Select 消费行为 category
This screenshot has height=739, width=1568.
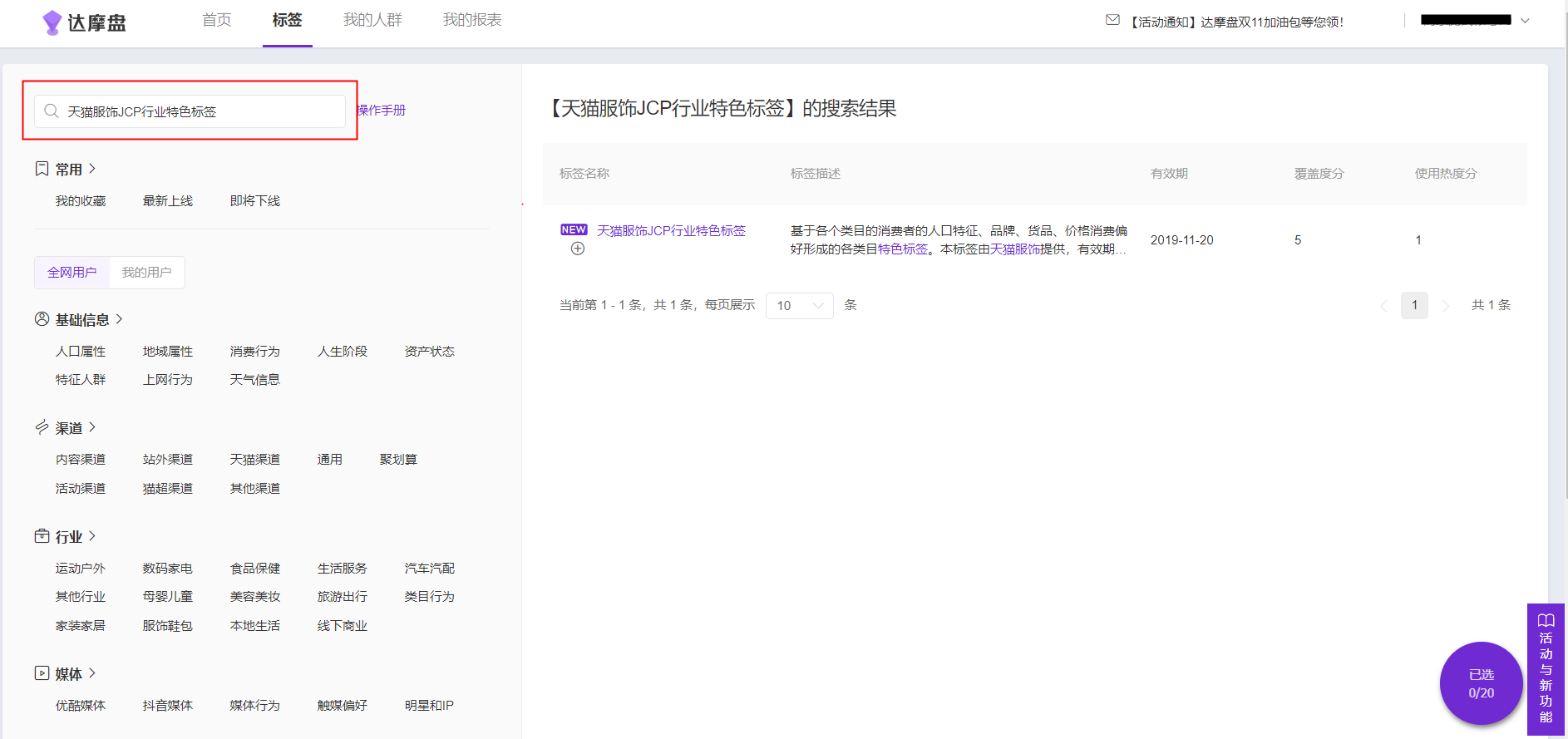[x=255, y=352]
